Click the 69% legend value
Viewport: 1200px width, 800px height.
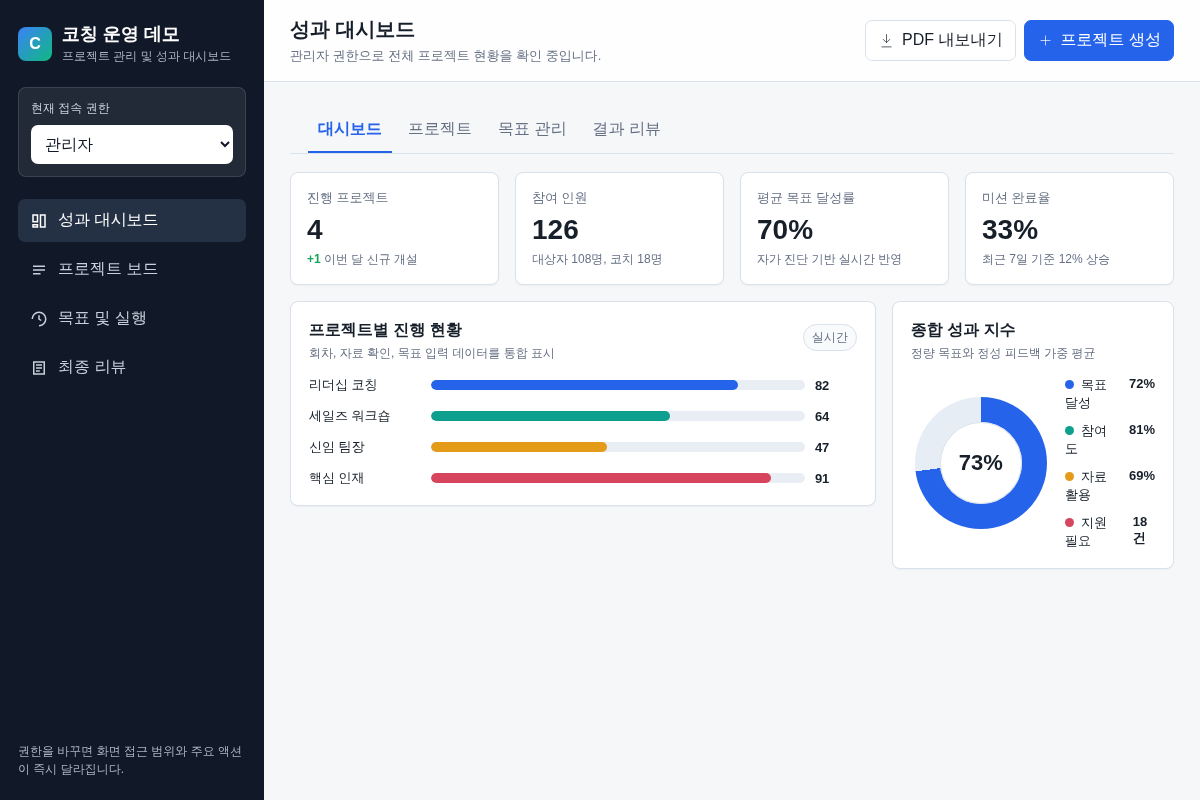[x=1142, y=476]
